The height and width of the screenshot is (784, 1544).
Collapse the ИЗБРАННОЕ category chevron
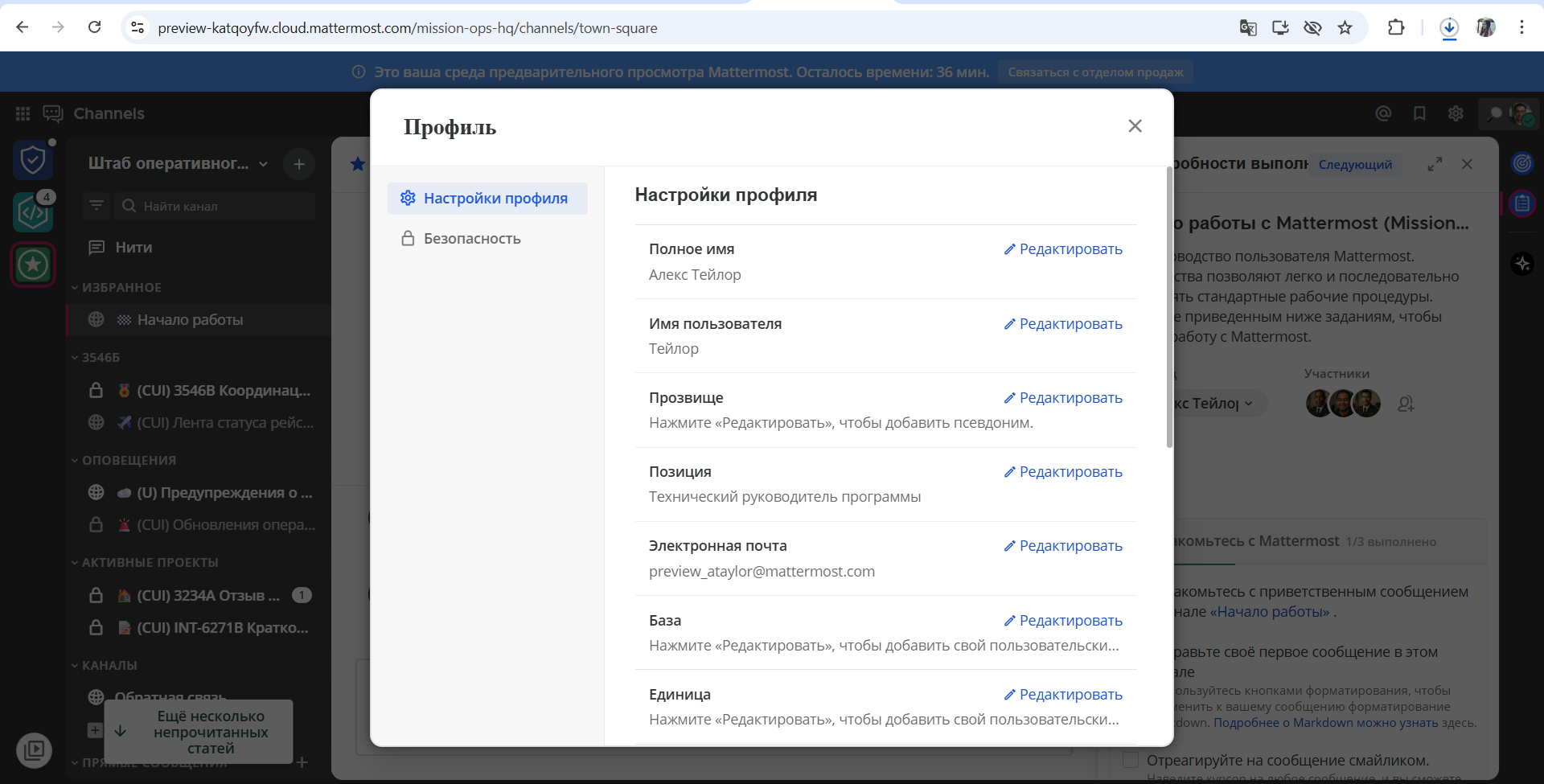click(x=75, y=287)
